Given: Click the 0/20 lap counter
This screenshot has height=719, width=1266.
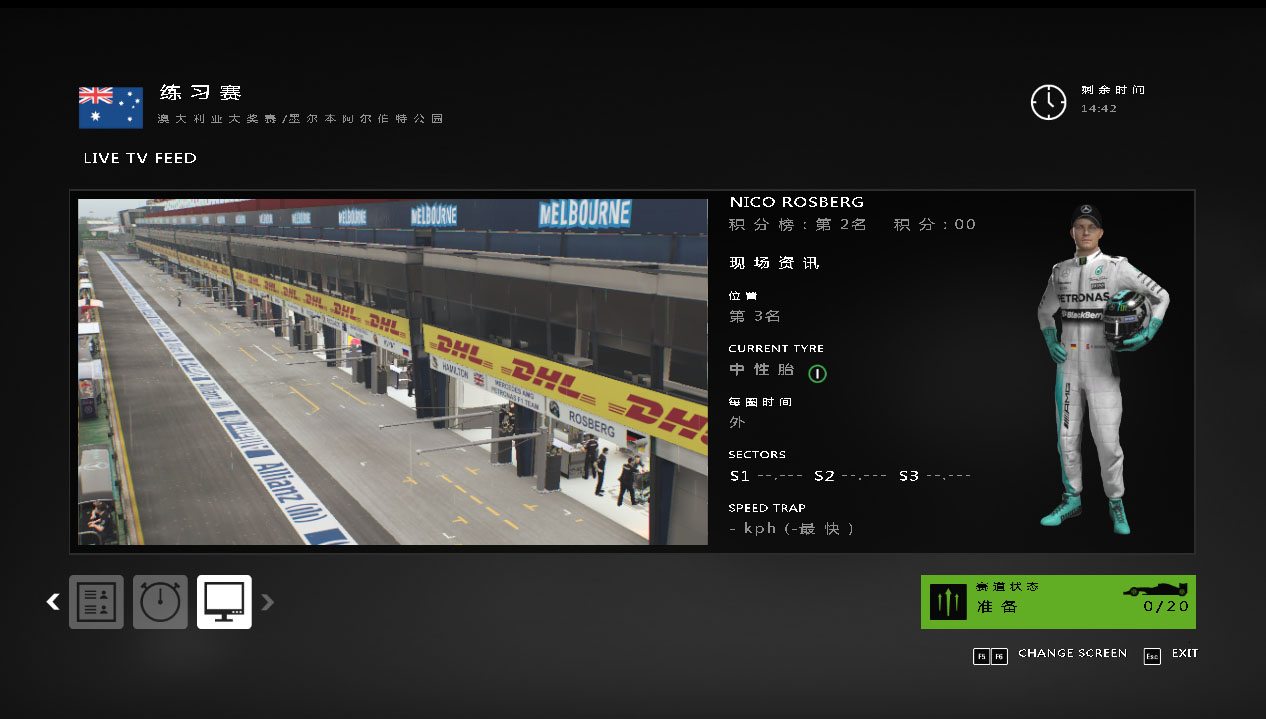Looking at the screenshot, I should pos(1166,606).
